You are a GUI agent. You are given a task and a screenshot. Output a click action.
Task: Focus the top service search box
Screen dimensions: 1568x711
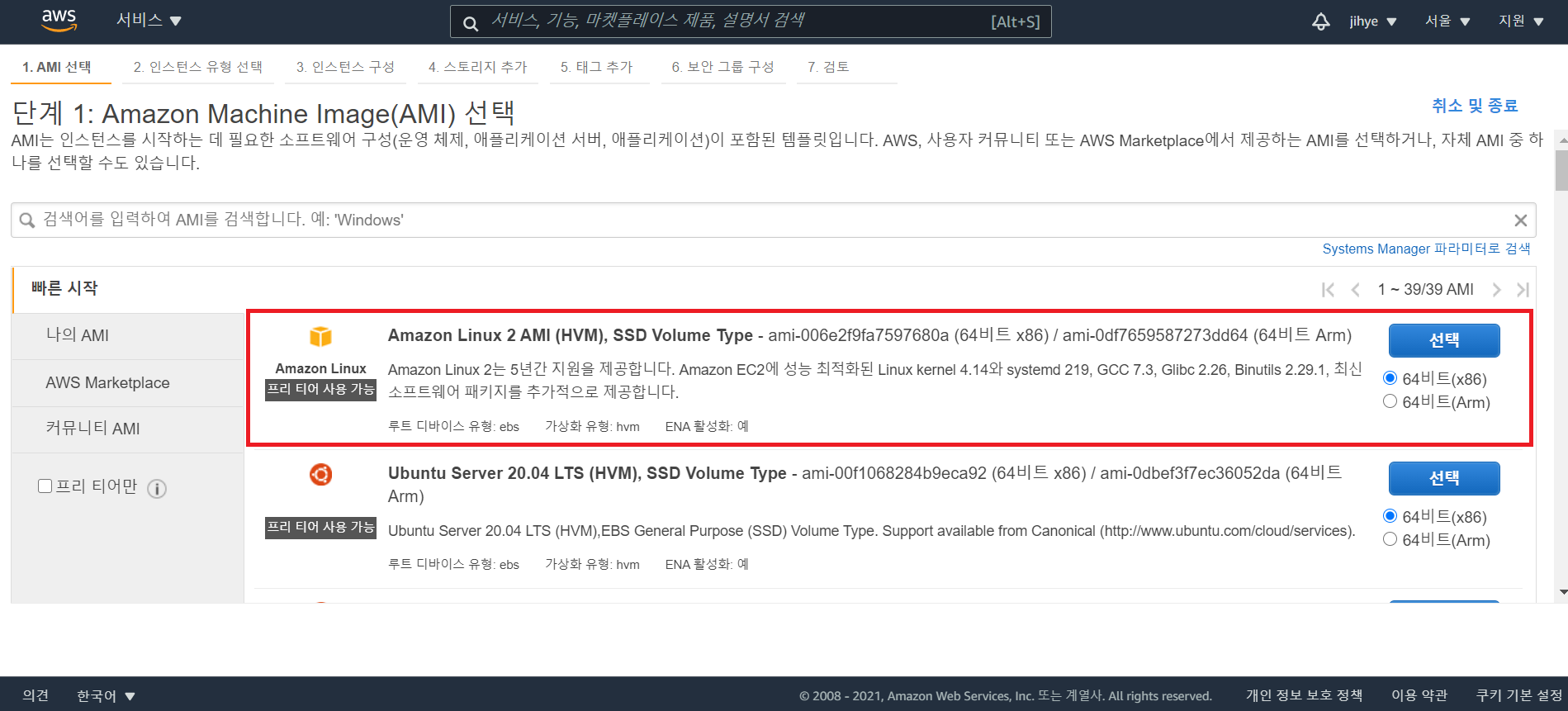coord(751,21)
